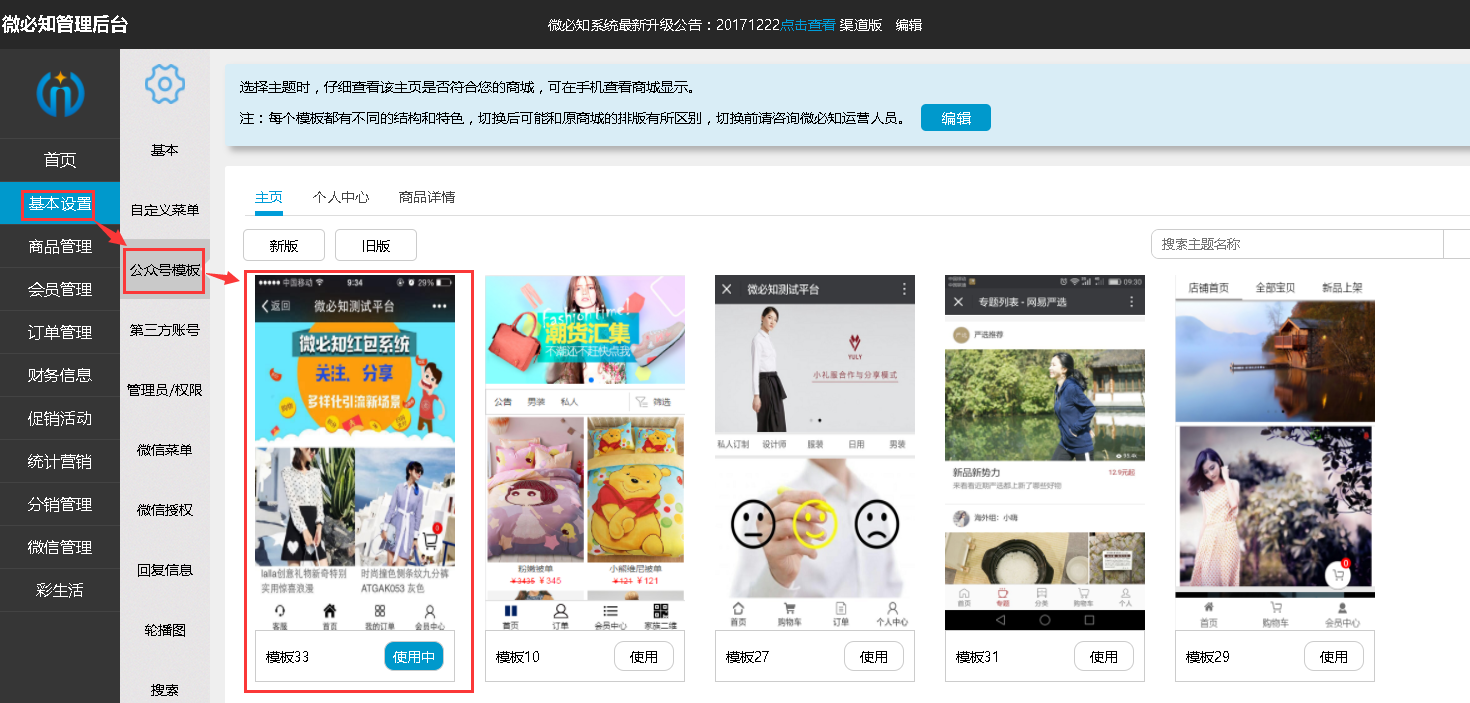Click the 使用中 button on 模板33
This screenshot has height=703, width=1470.
click(x=413, y=657)
